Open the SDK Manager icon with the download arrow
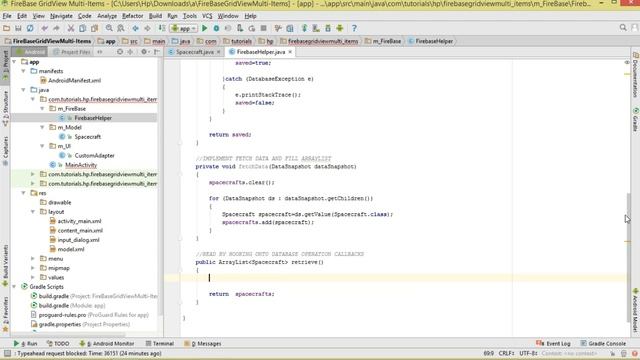The image size is (640, 360). [328, 28]
